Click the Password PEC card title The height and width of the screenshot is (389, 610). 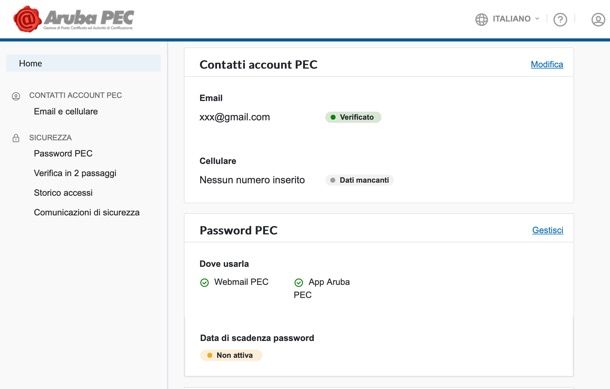pyautogui.click(x=238, y=230)
